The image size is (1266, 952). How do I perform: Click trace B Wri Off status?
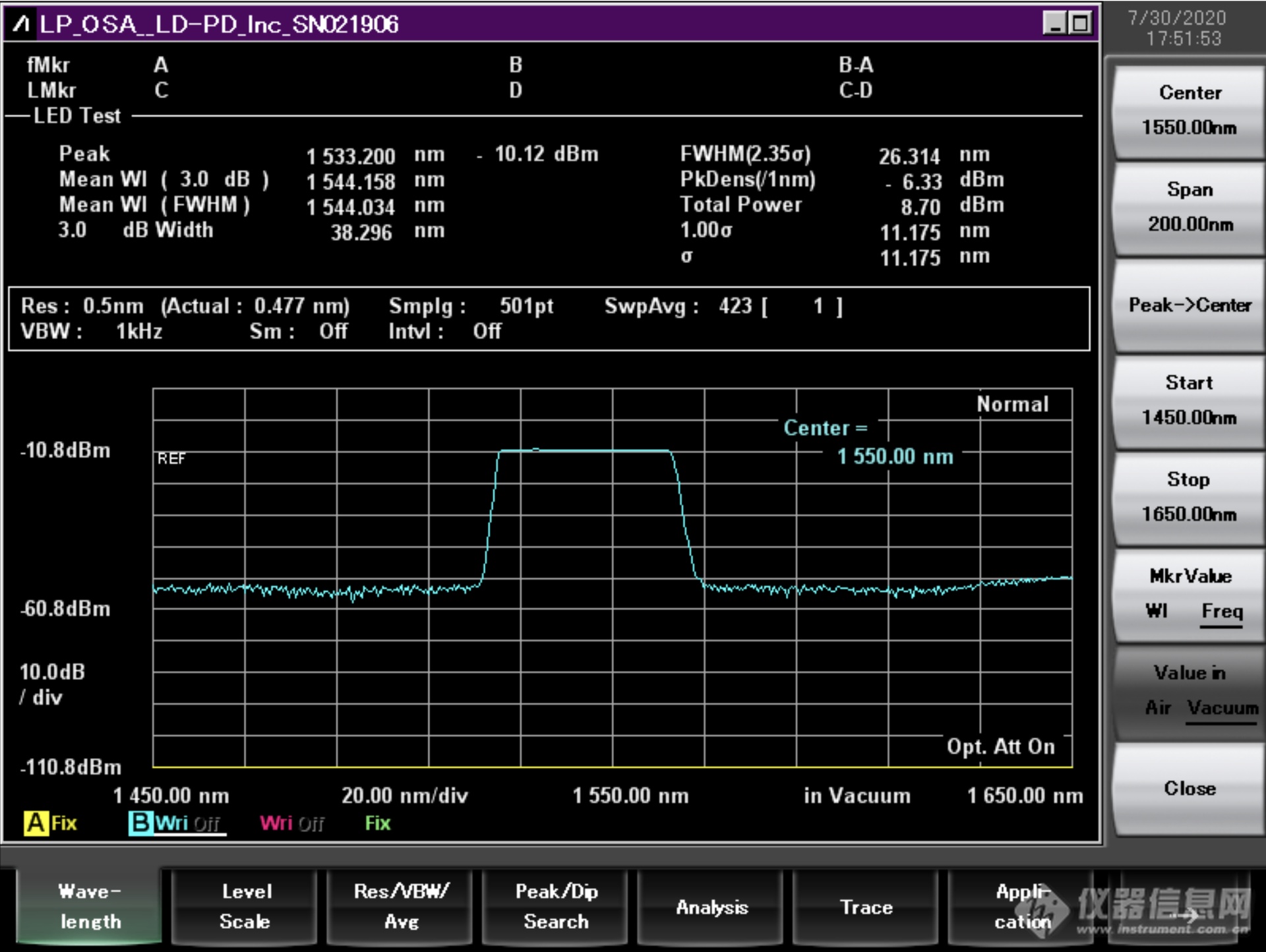pos(188,823)
